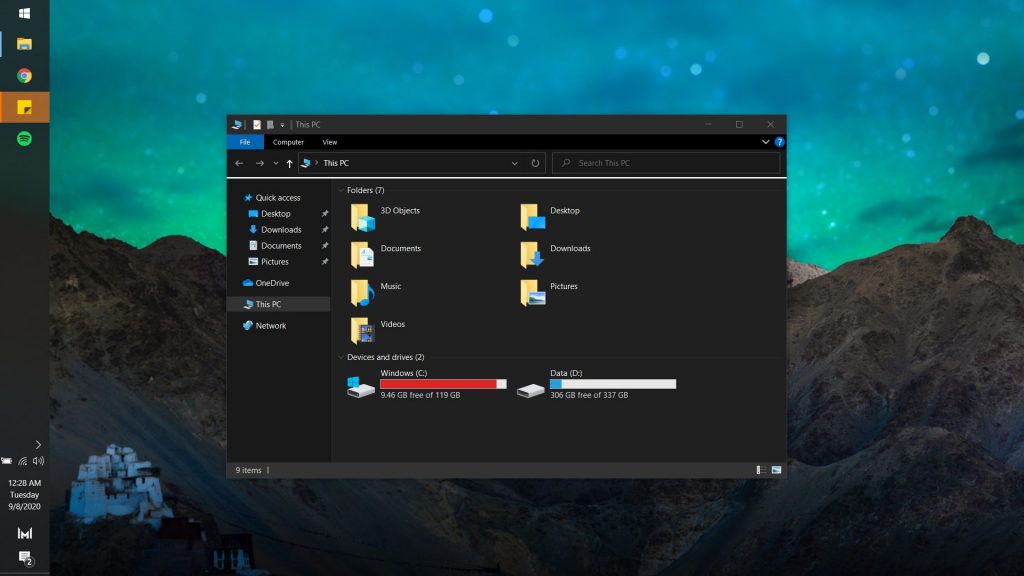Viewport: 1024px width, 576px height.
Task: Select the Downloads folder icon in Folders
Action: tap(532, 255)
